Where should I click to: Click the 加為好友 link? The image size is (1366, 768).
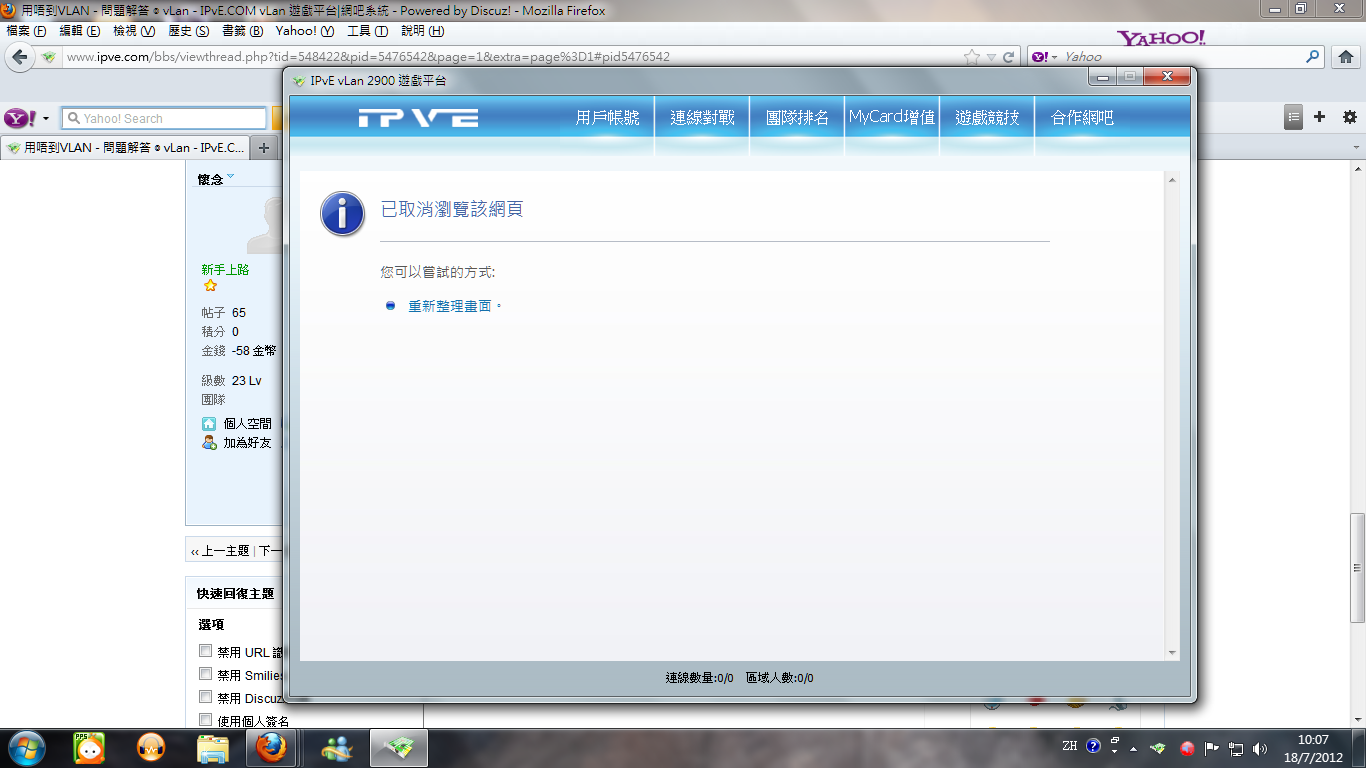pyautogui.click(x=247, y=442)
